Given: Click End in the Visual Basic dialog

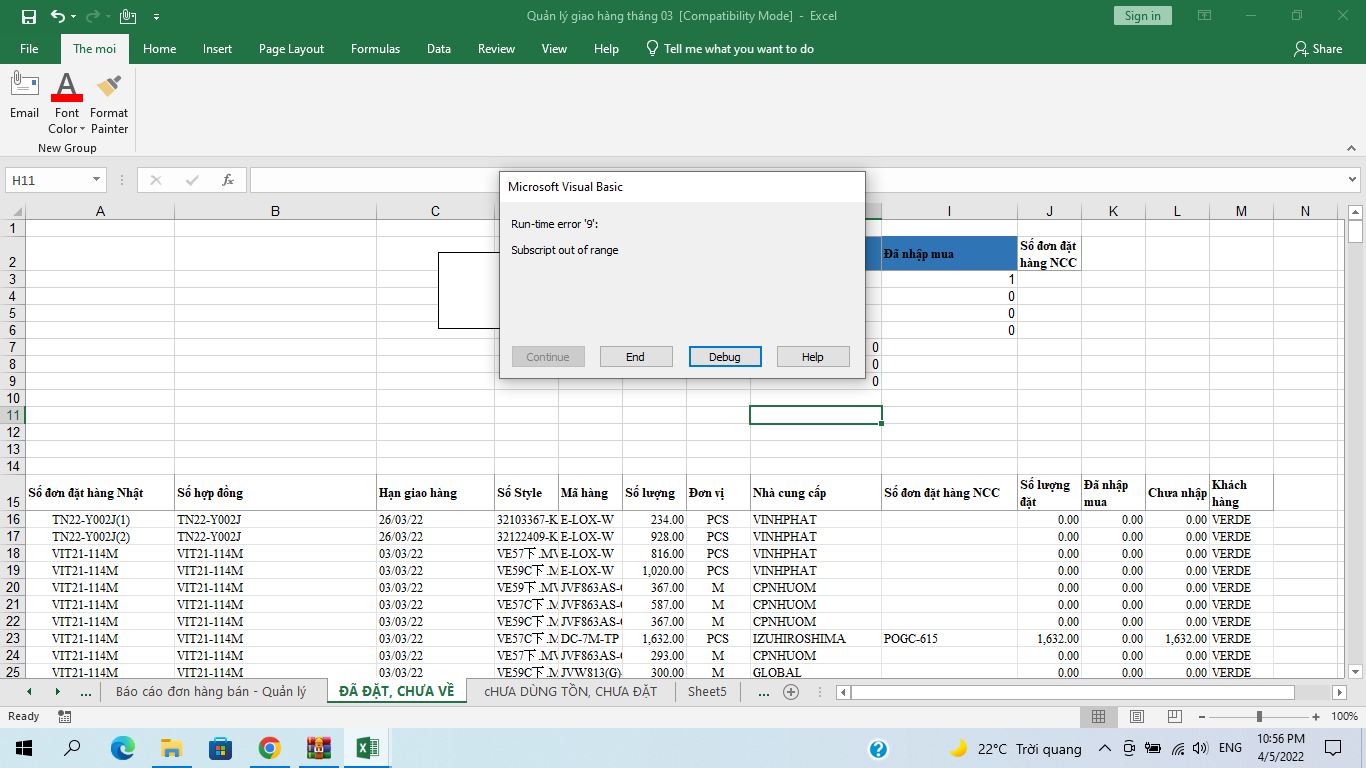Looking at the screenshot, I should (636, 357).
